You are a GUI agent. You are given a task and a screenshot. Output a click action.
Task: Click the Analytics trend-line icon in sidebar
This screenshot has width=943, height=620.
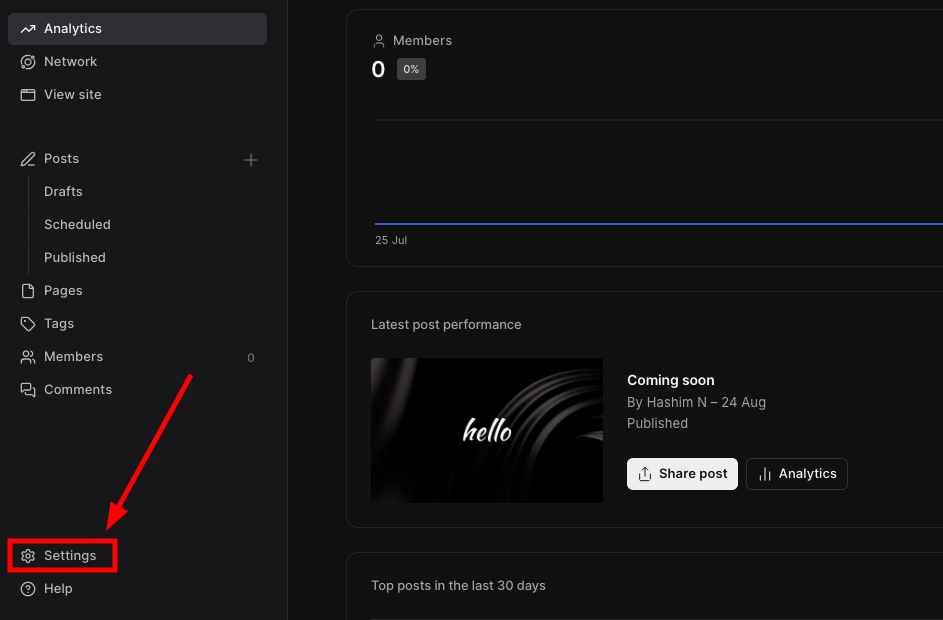[x=28, y=29]
